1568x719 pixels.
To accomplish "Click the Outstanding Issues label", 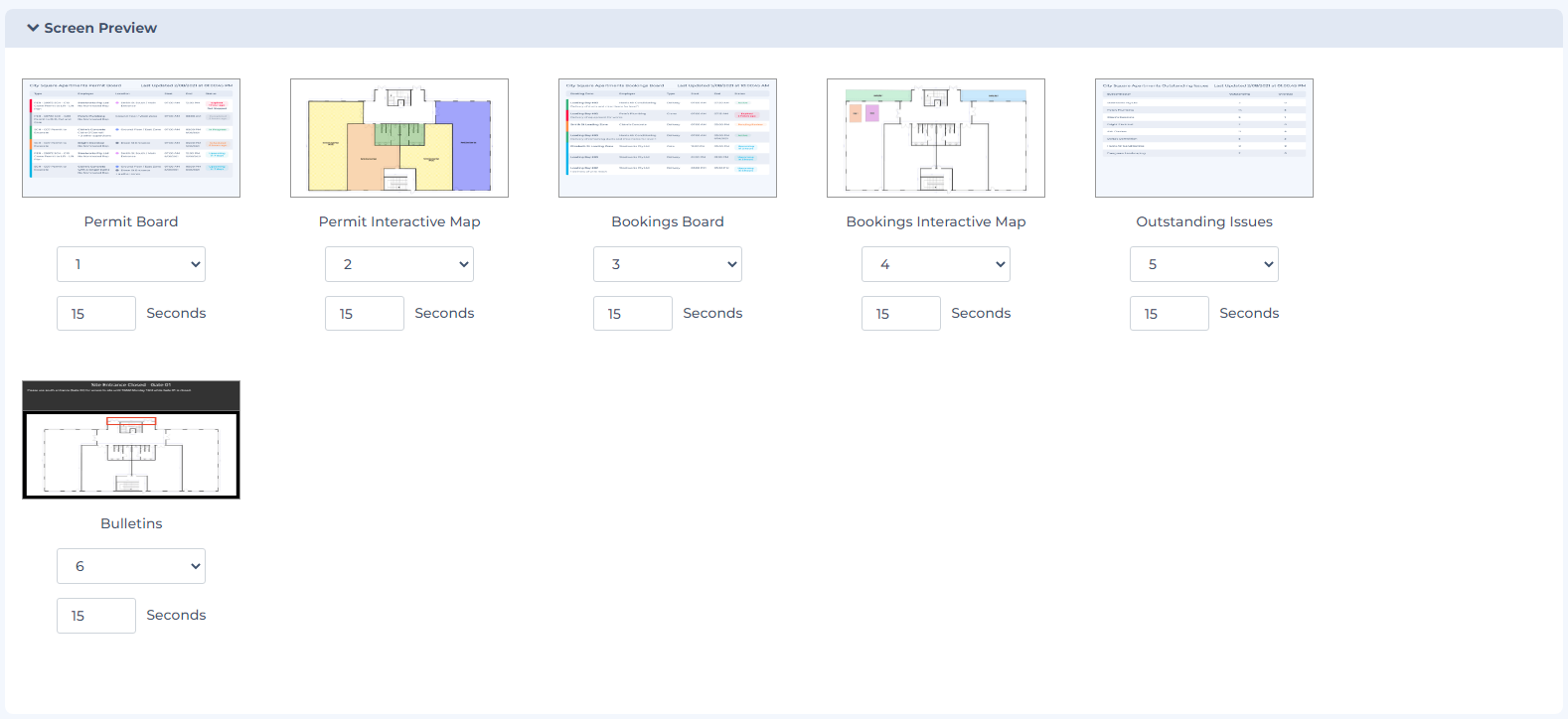I will (x=1204, y=221).
